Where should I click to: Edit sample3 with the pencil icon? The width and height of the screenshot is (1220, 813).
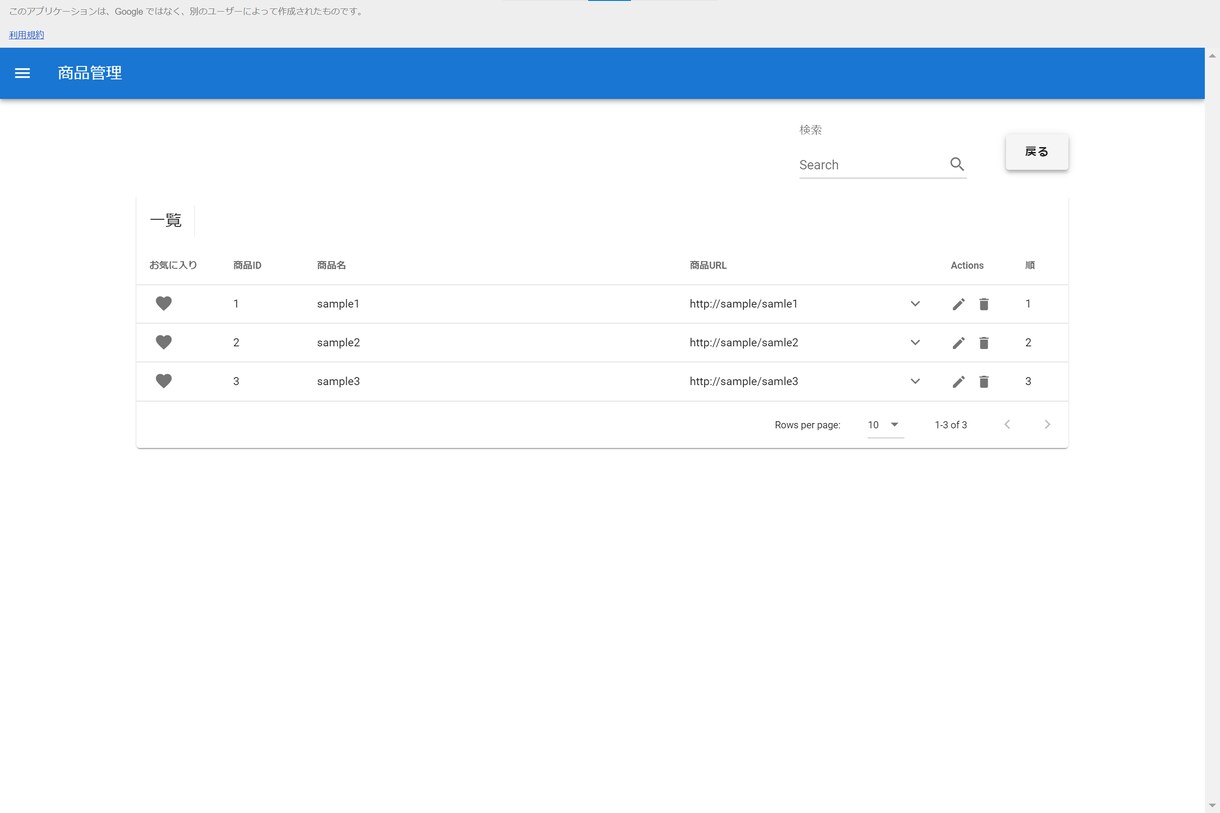click(x=959, y=382)
